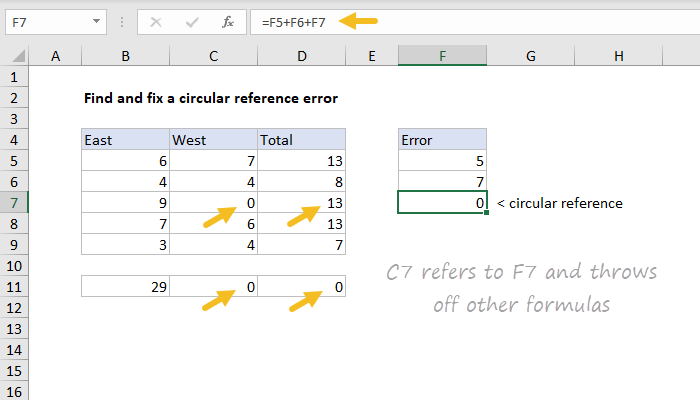Select row 9 header
This screenshot has width=700, height=400.
point(14,245)
